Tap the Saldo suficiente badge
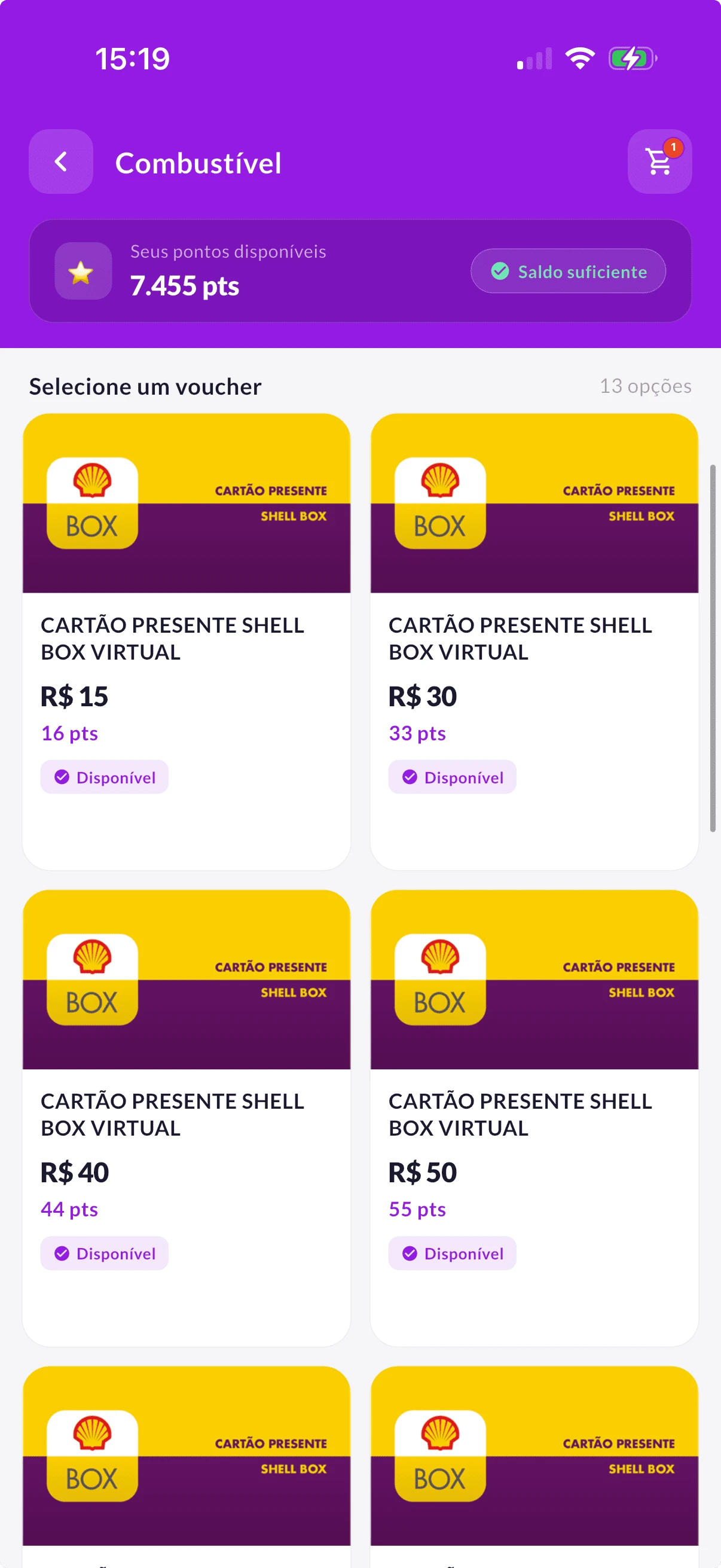This screenshot has height=1568, width=721. (568, 271)
